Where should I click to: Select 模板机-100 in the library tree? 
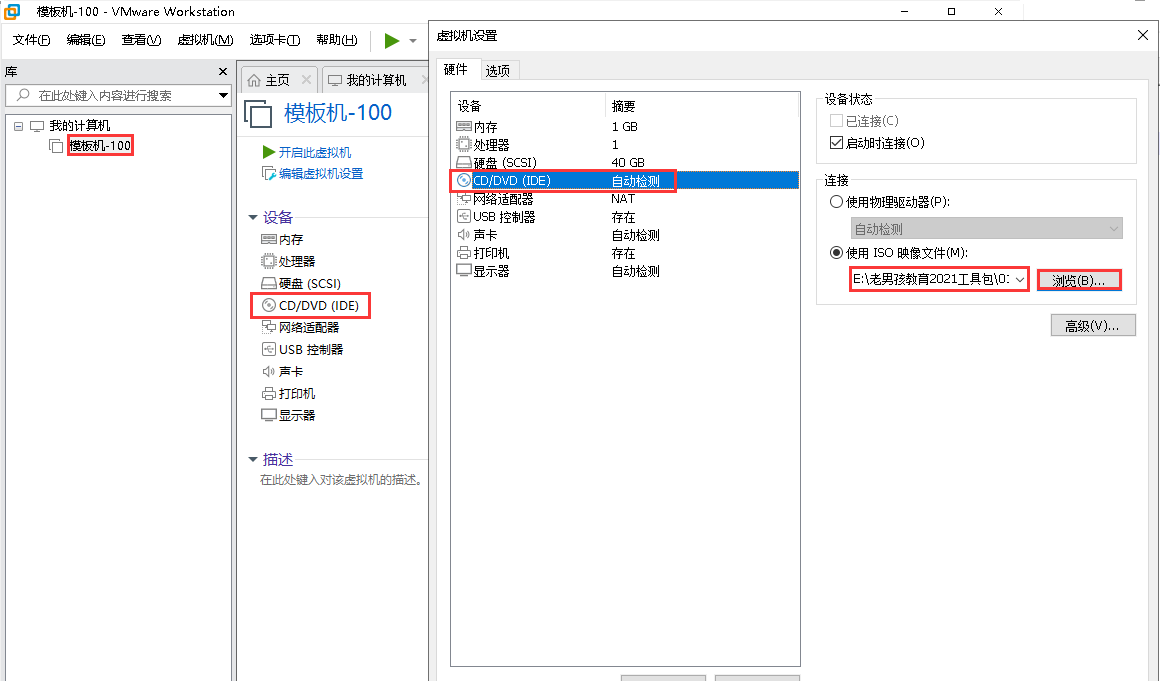pyautogui.click(x=100, y=146)
